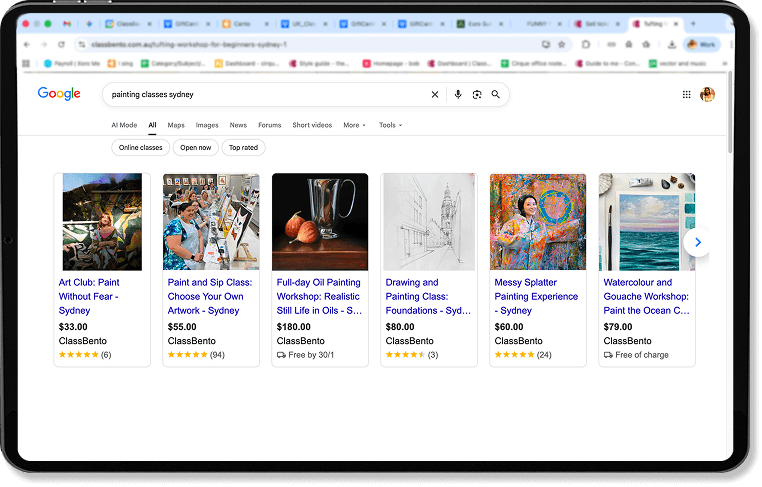Expand the Tools dropdown
The height and width of the screenshot is (487, 762).
tap(390, 125)
